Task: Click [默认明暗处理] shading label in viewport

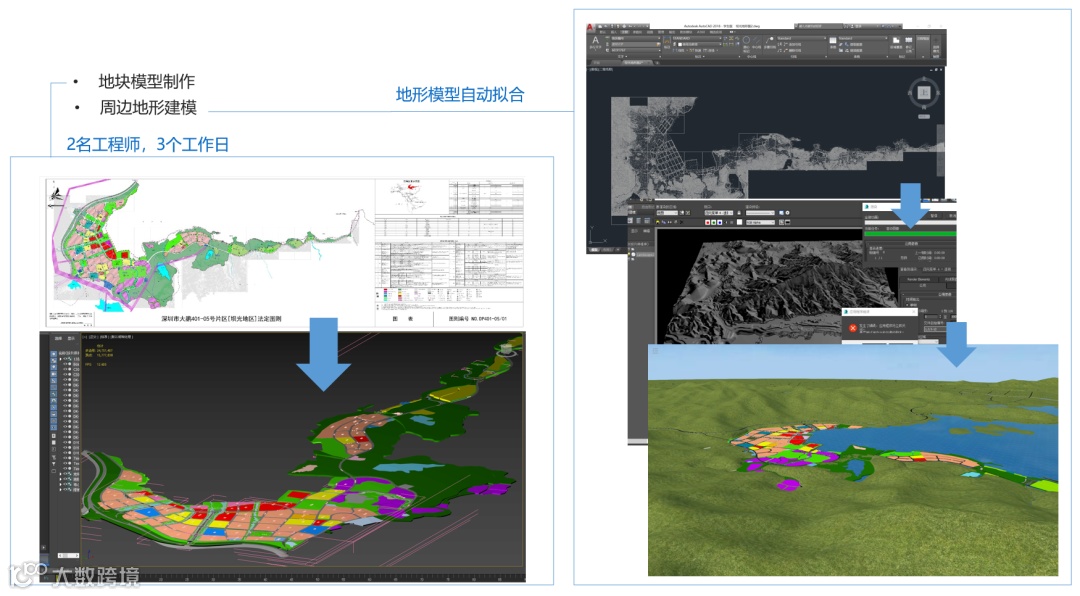Action: [122, 337]
